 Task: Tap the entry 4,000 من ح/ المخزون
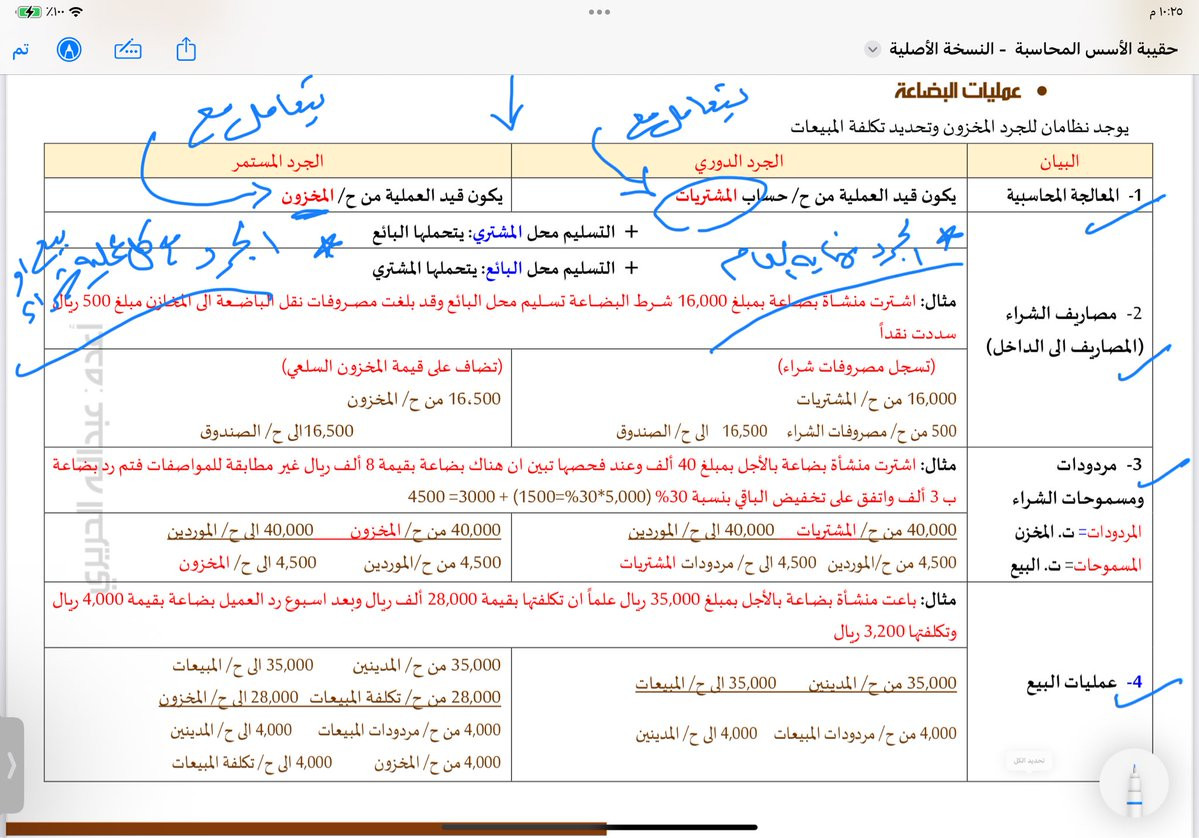437,762
